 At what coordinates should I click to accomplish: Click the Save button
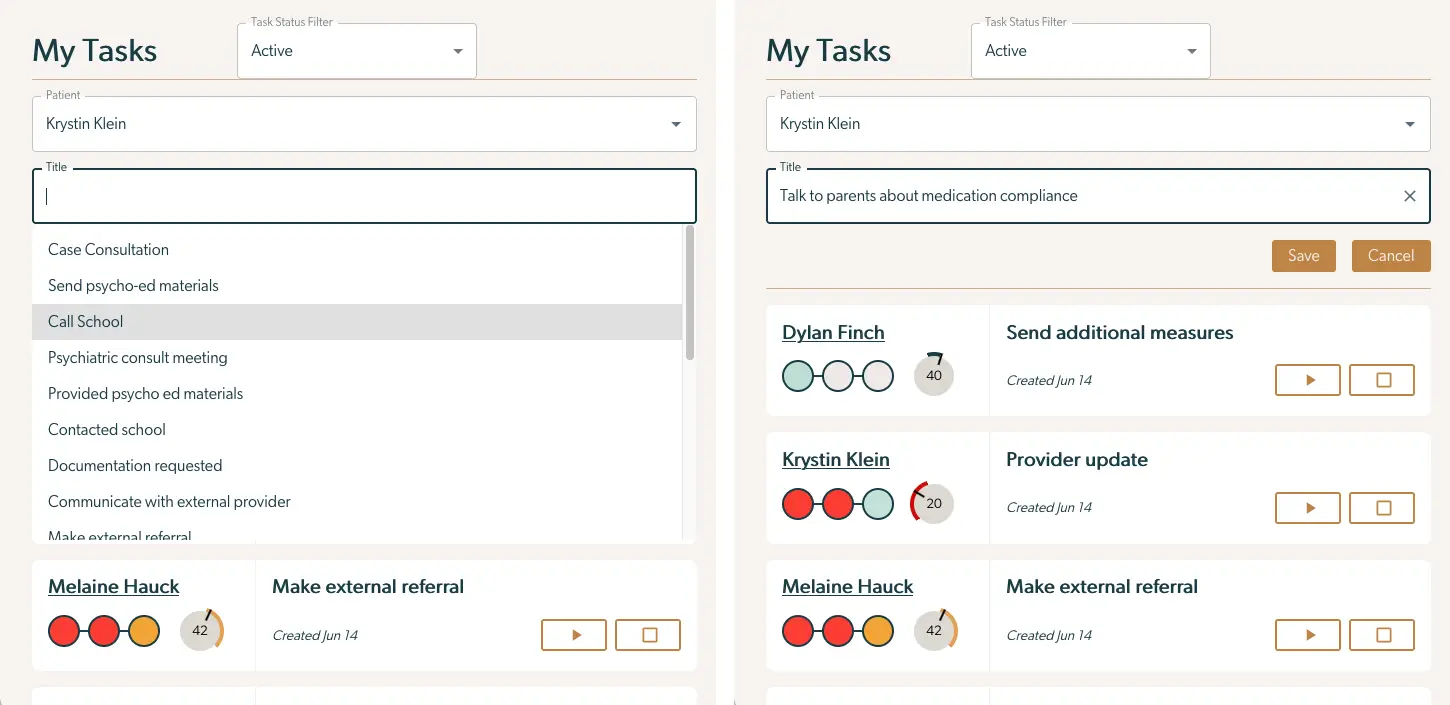point(1303,255)
